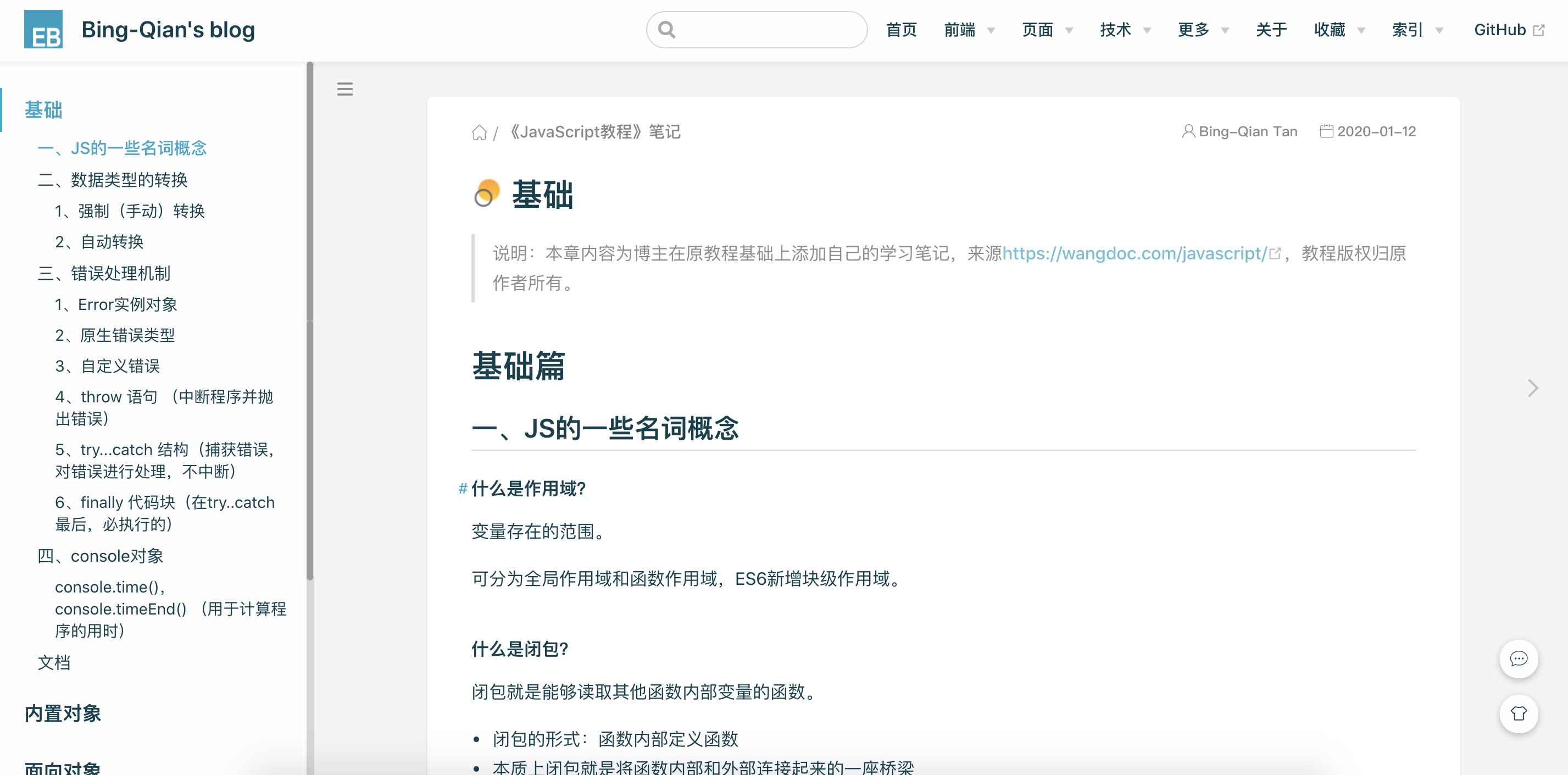Expand the 前端 nav dropdown
The image size is (1568, 775).
point(970,30)
